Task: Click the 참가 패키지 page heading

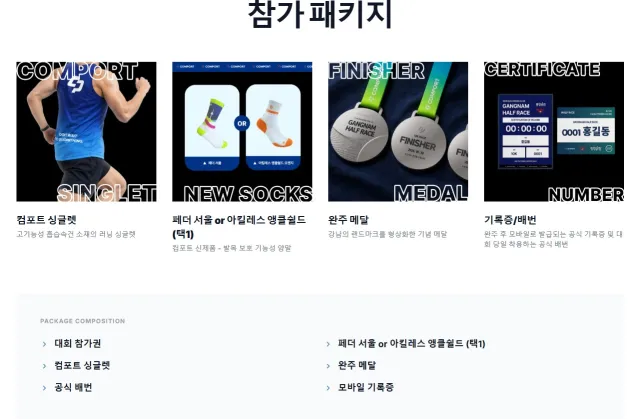Action: 320,14
